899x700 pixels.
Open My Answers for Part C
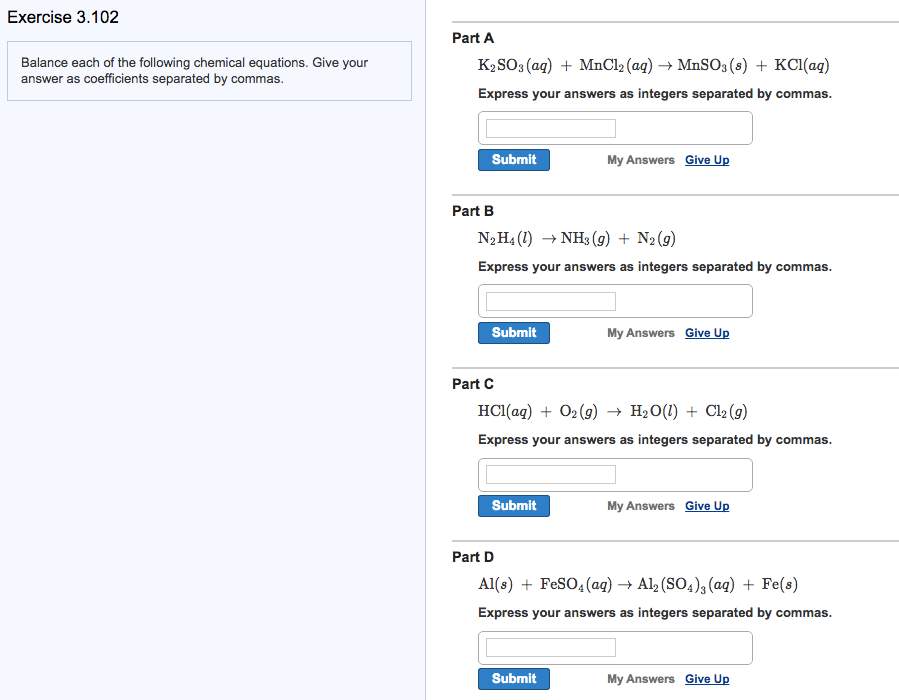click(x=640, y=505)
